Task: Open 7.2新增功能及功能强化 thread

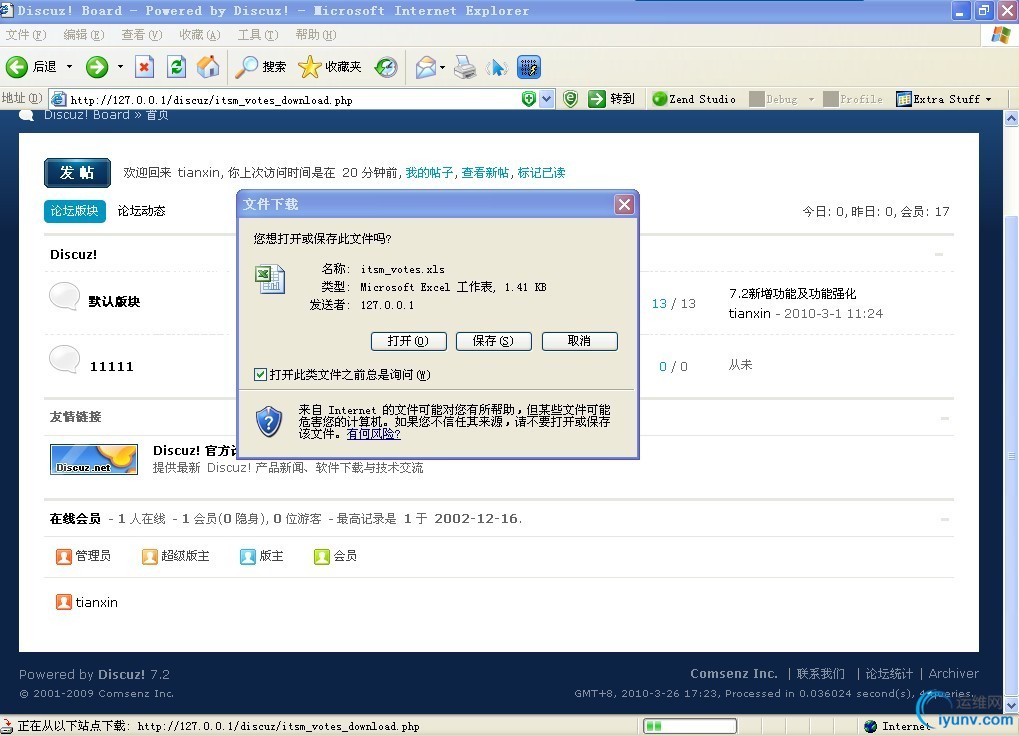Action: pos(792,294)
